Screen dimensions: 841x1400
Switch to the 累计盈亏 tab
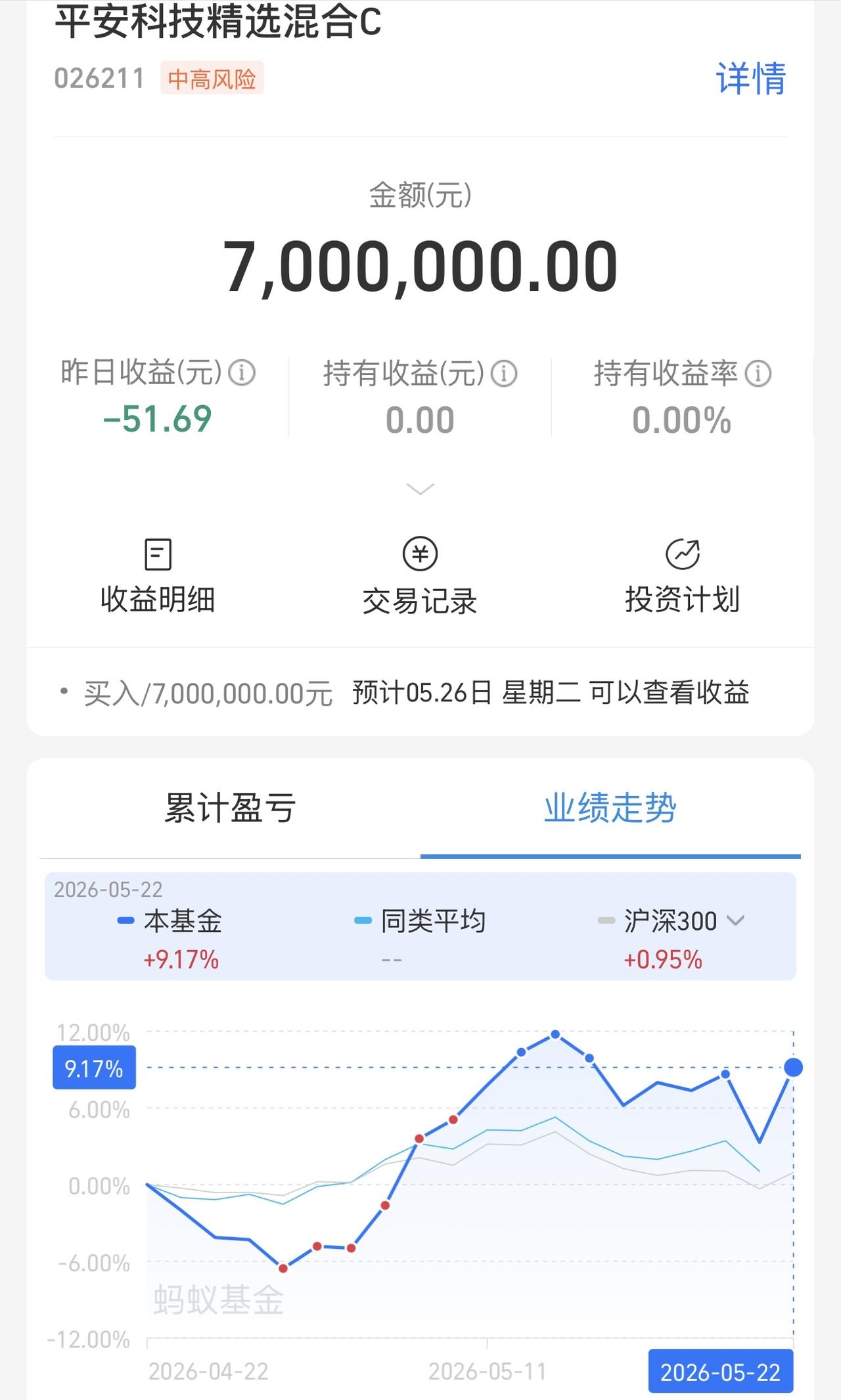point(230,808)
